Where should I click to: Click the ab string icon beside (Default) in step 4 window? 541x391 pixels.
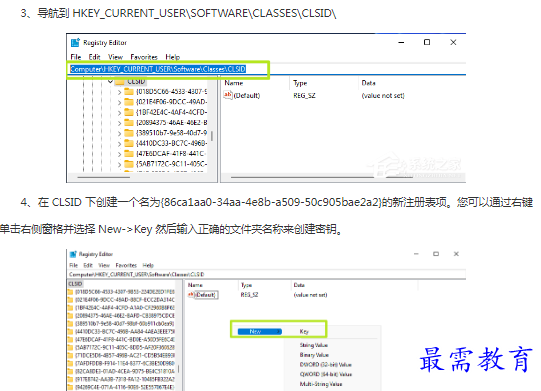[191, 294]
